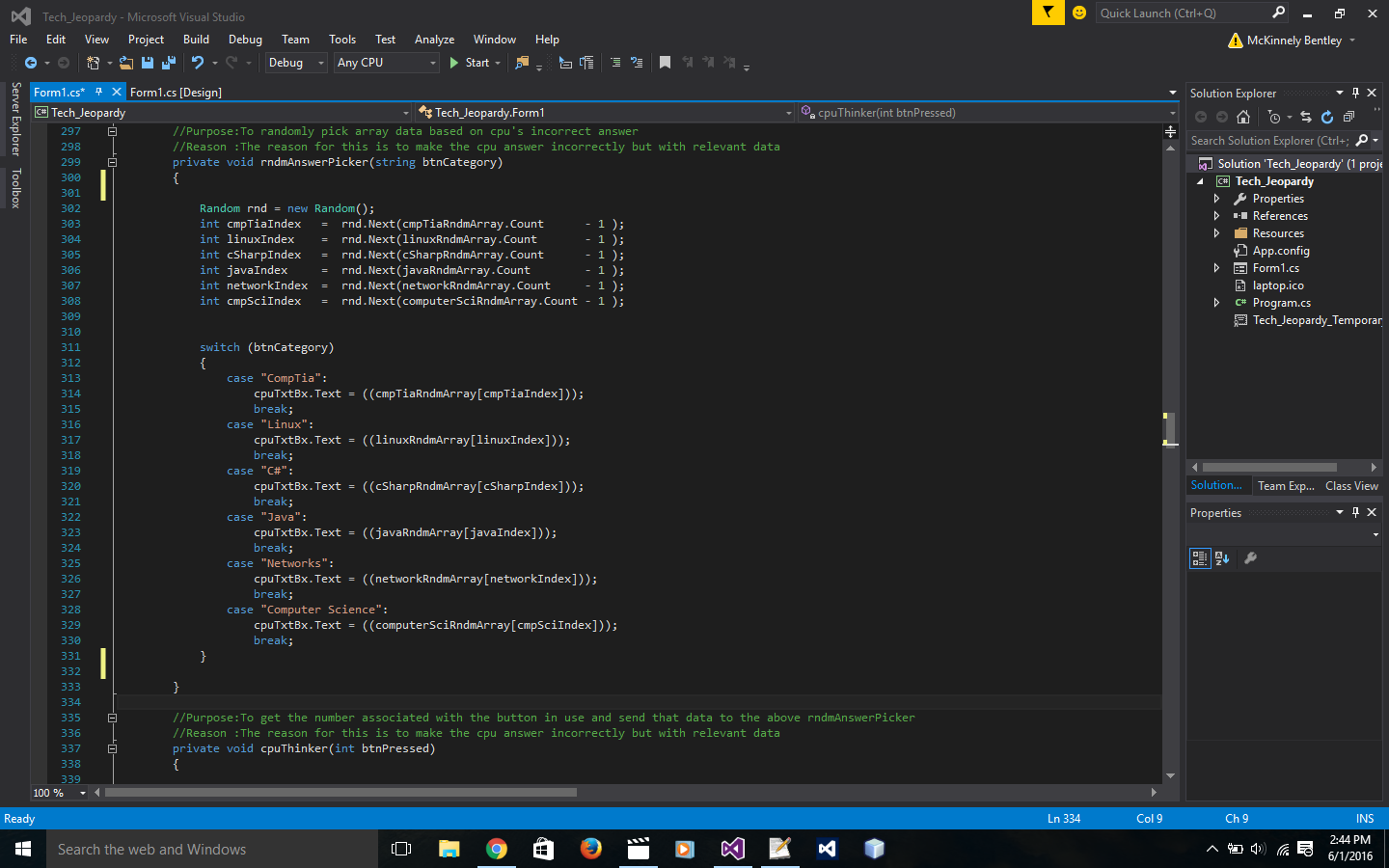This screenshot has width=1389, height=868.
Task: Expand the References node in Solution Explorer
Action: click(x=1216, y=216)
